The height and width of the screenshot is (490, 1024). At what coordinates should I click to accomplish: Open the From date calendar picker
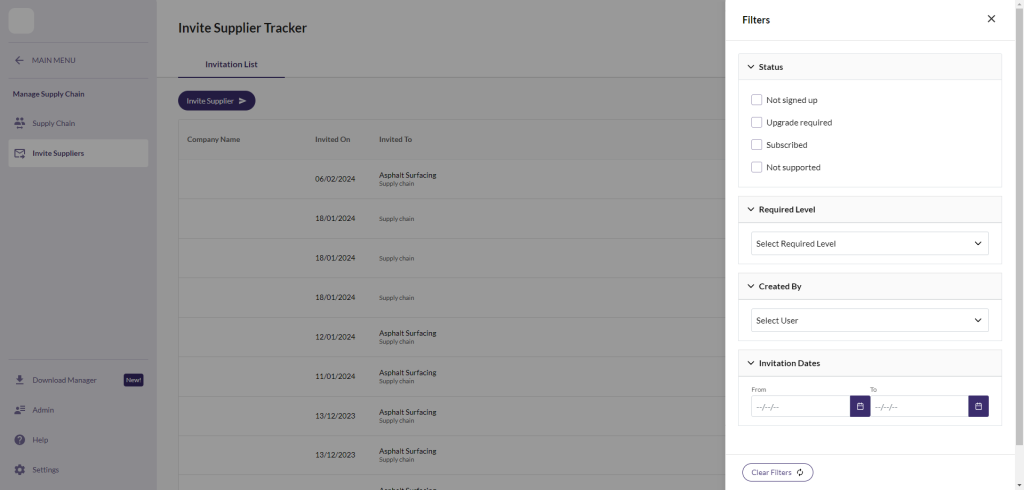860,406
